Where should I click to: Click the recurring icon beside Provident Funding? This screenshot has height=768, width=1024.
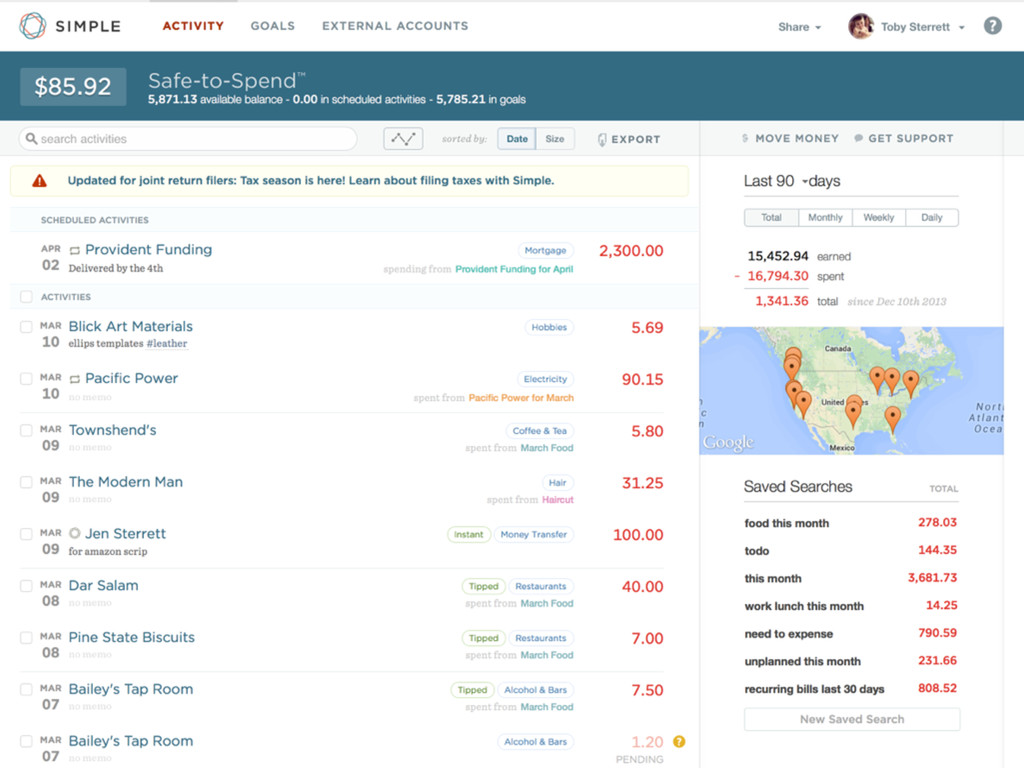[74, 251]
